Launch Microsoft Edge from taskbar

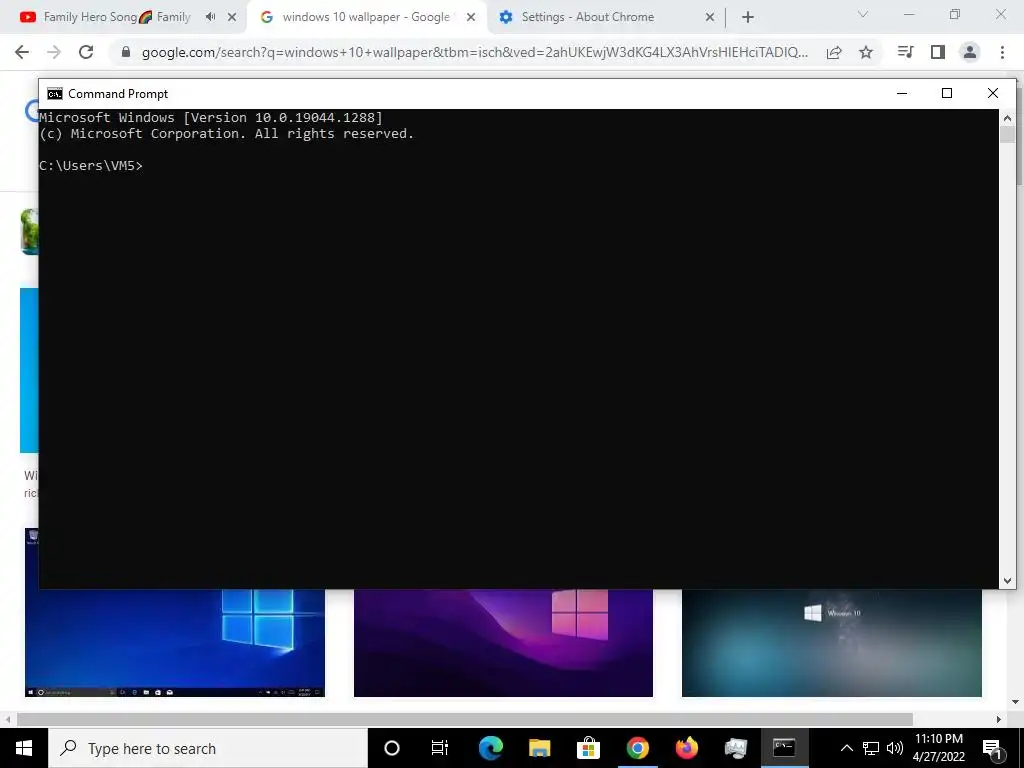coord(490,748)
